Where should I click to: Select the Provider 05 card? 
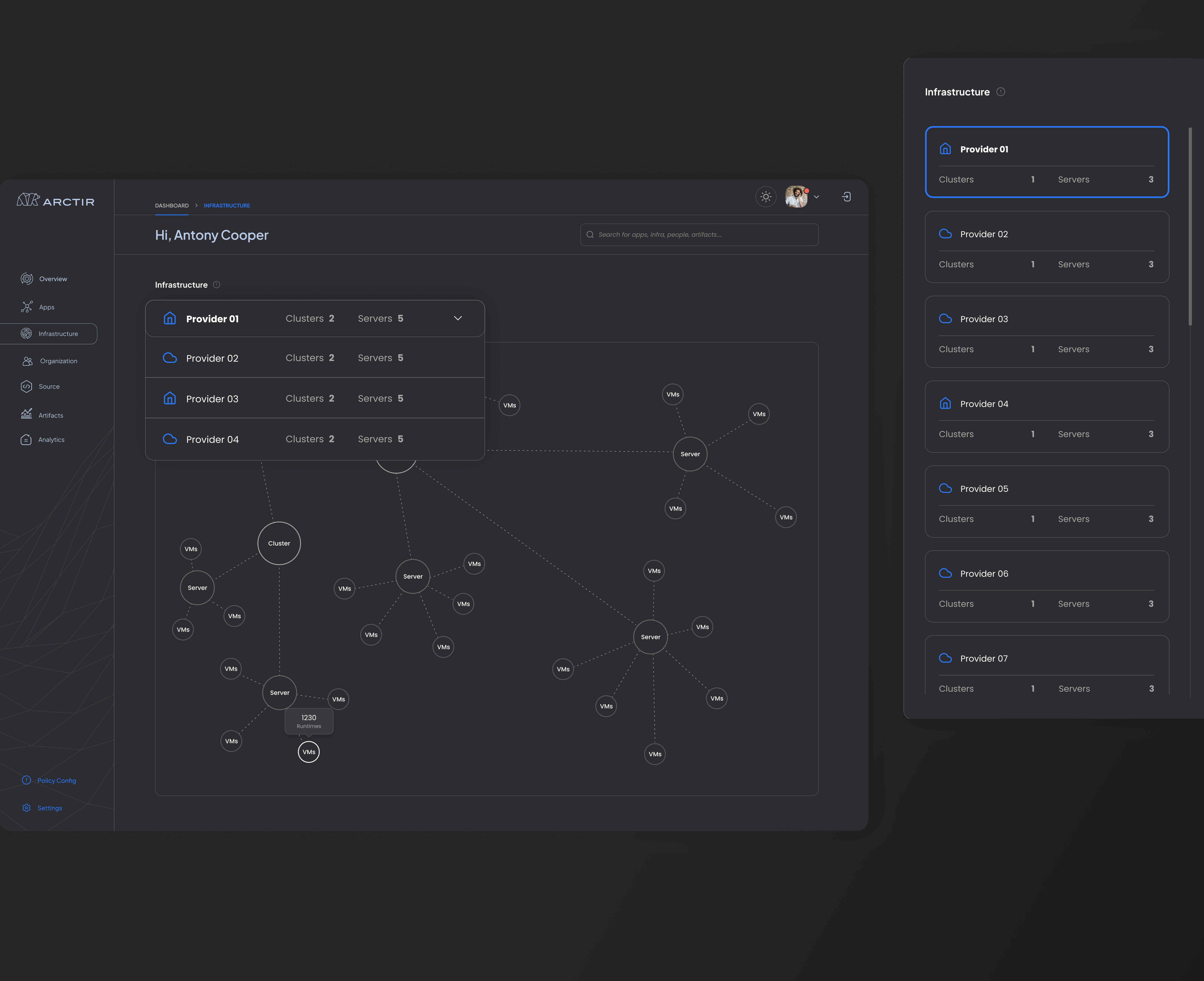tap(1046, 501)
